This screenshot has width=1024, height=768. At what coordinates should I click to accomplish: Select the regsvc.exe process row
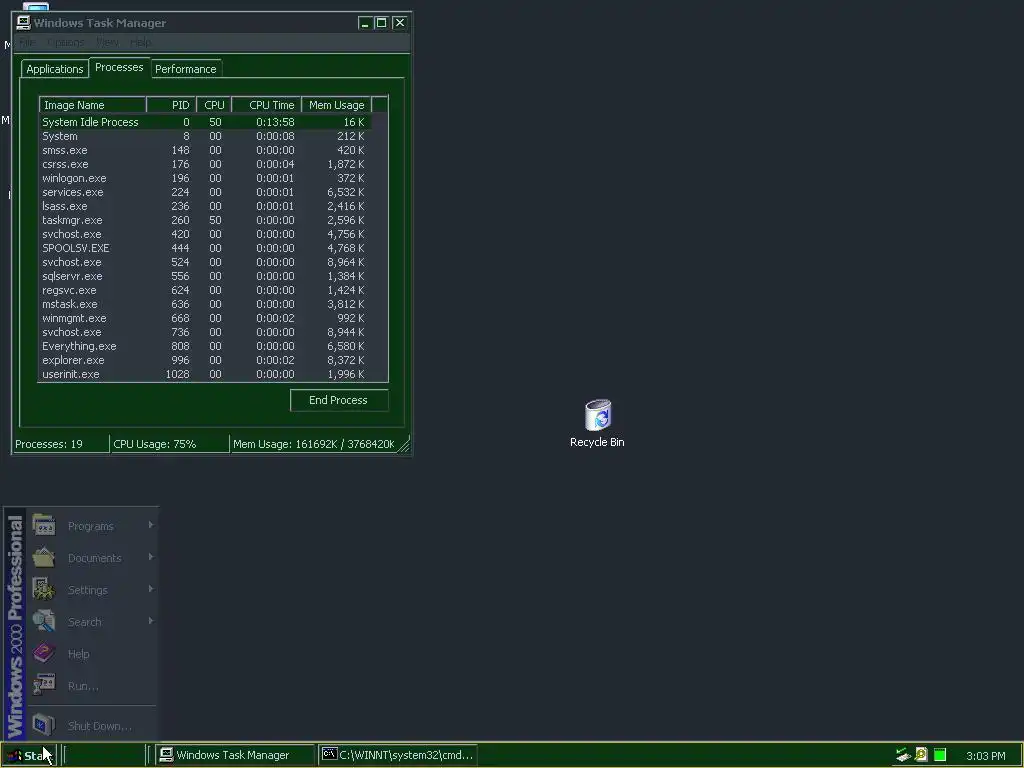click(x=205, y=291)
